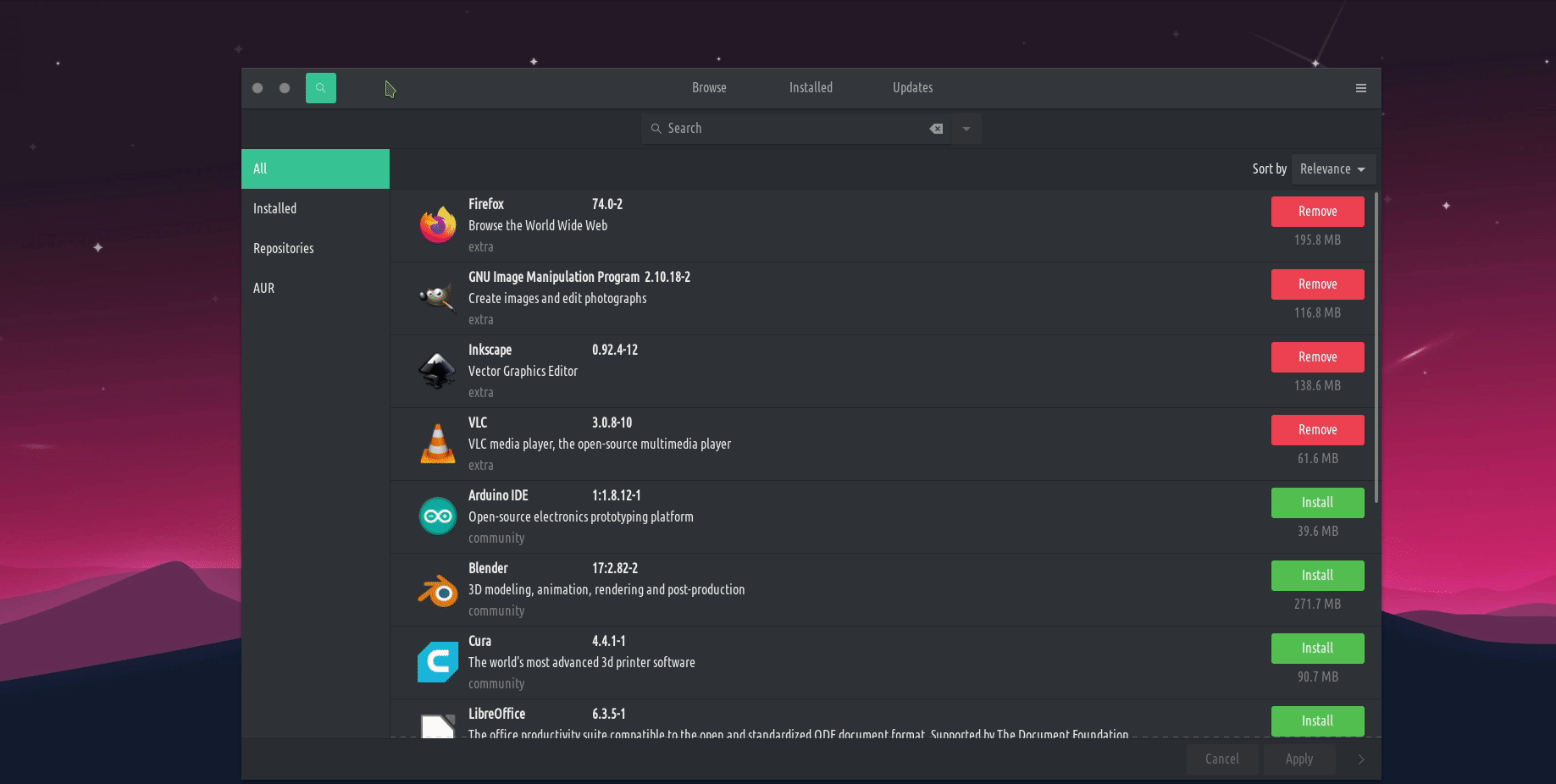Open the Sort by Relevance dropdown
Screen dimensions: 1556x784
pyautogui.click(x=1332, y=169)
